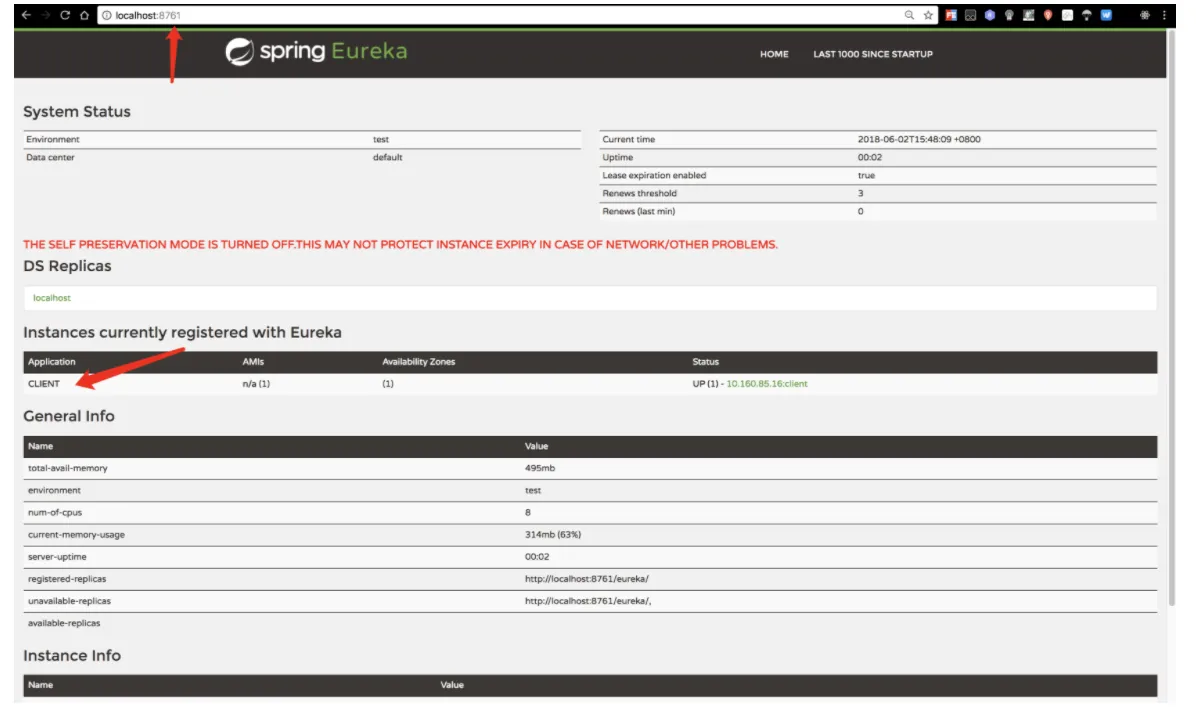The image size is (1196, 714).
Task: Open the atom-shaped extension icon
Action: [x=1145, y=15]
